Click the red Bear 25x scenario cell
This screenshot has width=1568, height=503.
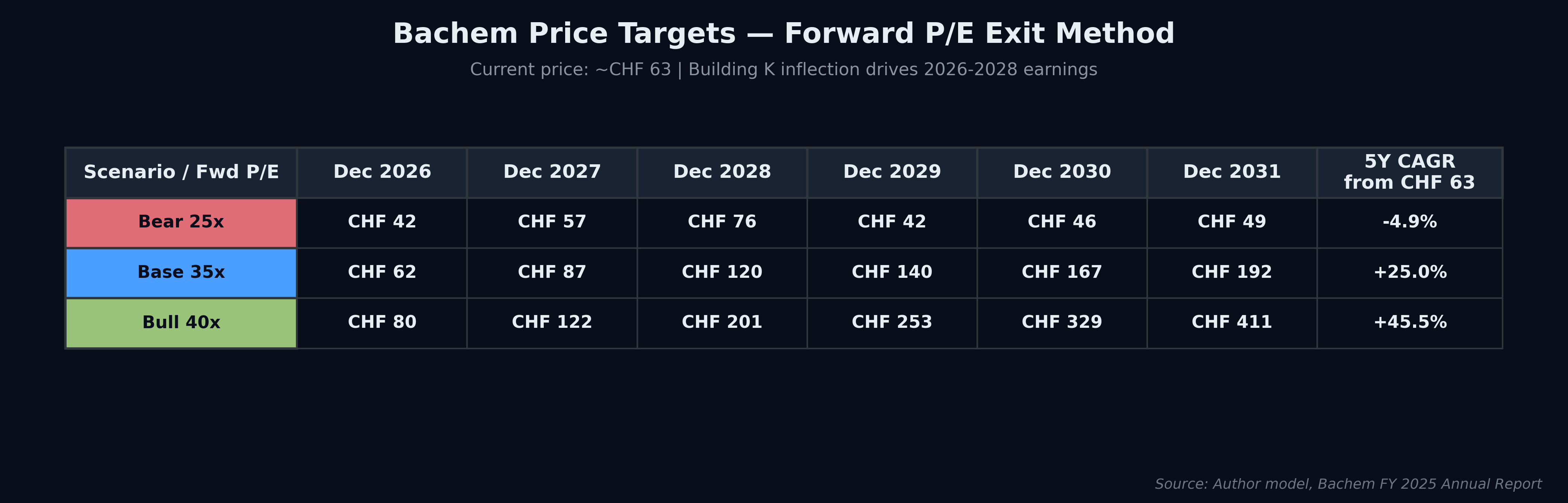181,223
